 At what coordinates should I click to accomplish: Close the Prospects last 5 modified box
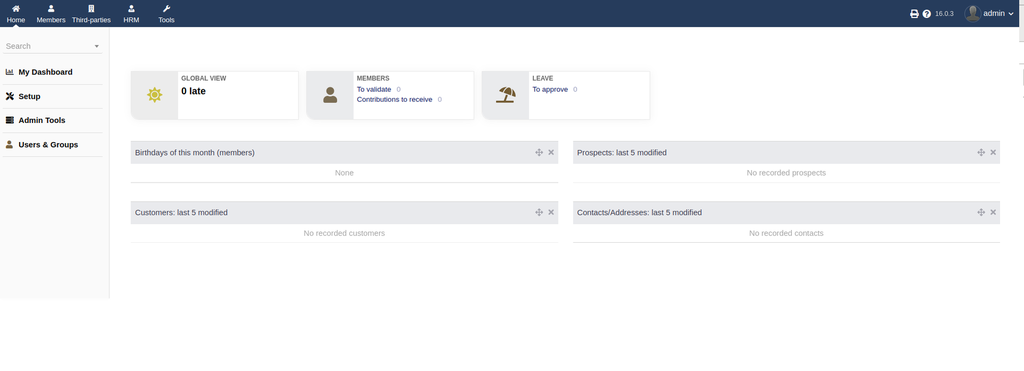coord(993,152)
